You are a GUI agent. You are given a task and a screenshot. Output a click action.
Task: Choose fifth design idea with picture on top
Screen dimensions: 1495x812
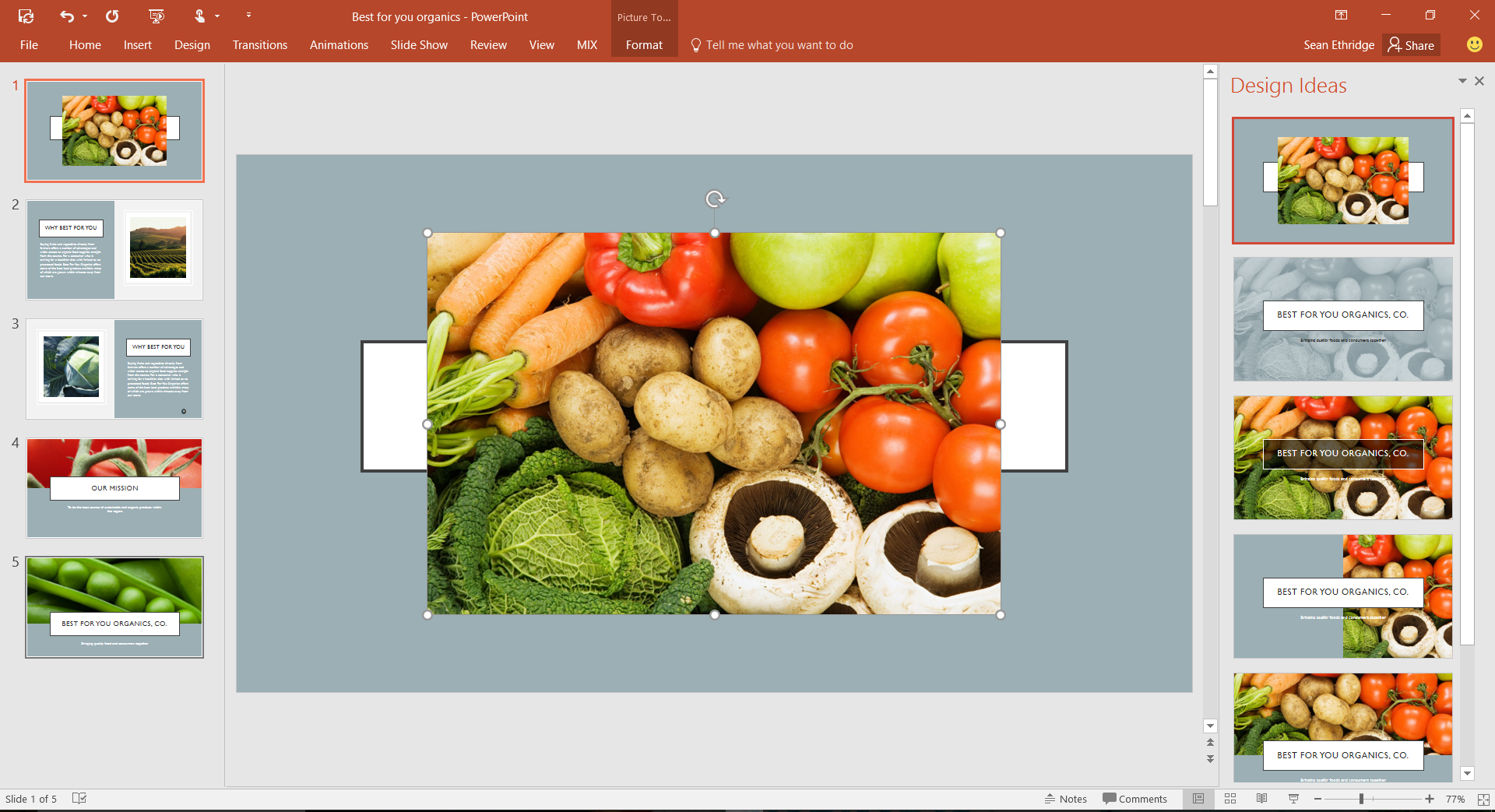click(x=1343, y=728)
